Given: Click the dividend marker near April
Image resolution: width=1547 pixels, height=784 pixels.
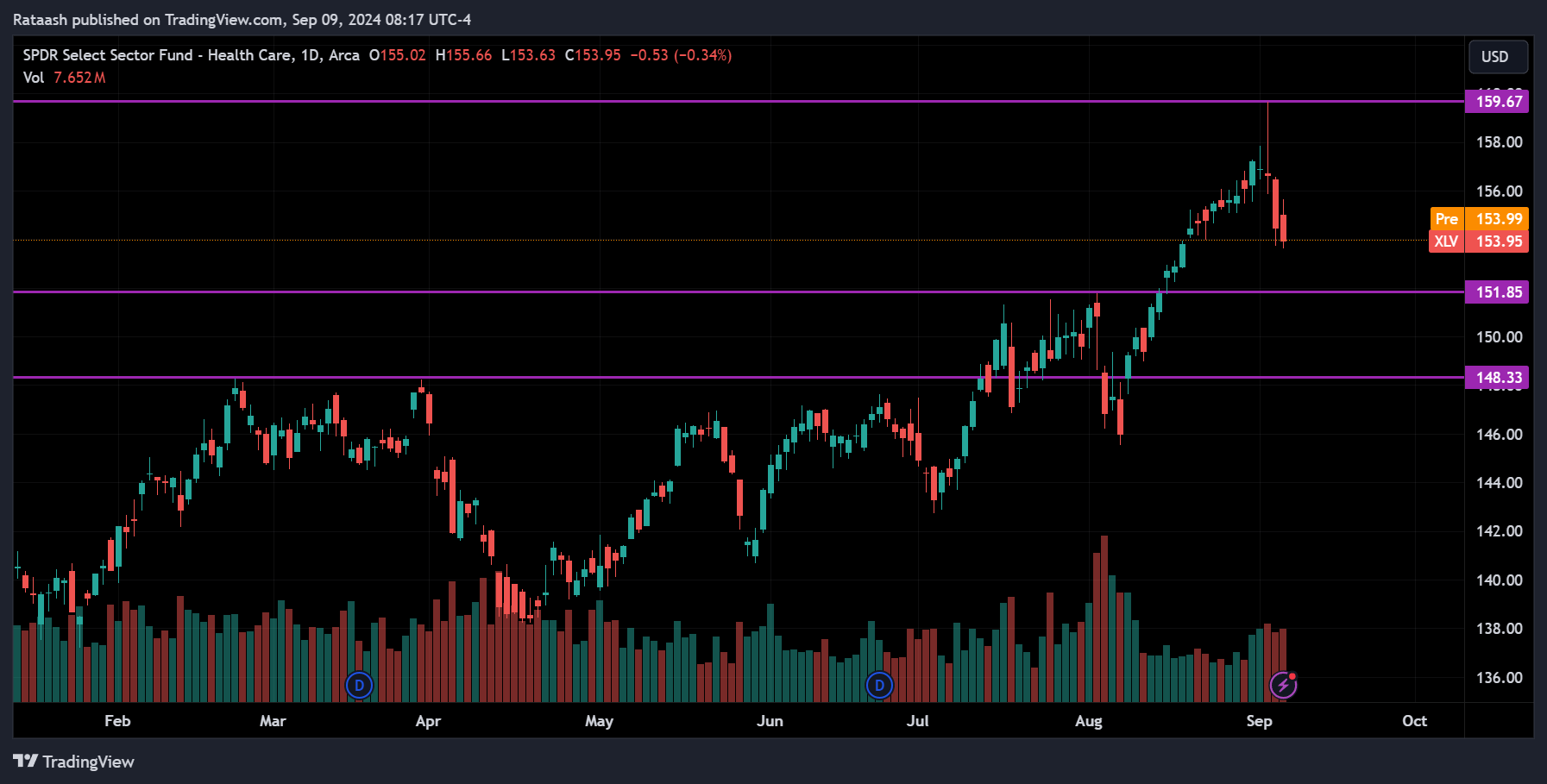Looking at the screenshot, I should point(359,686).
